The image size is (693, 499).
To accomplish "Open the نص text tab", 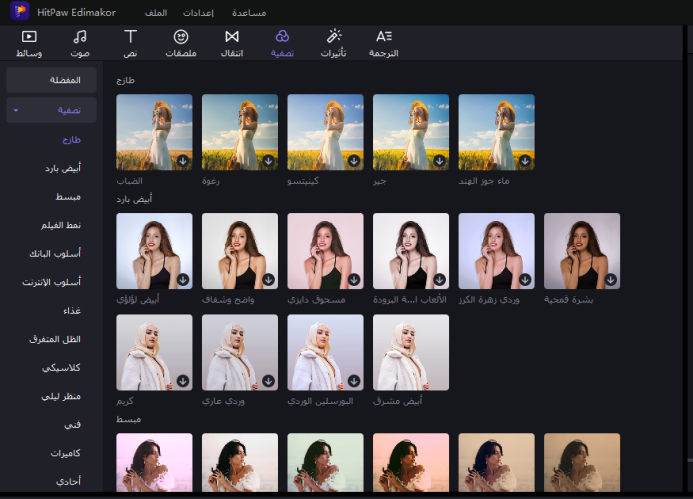I will tap(130, 43).
